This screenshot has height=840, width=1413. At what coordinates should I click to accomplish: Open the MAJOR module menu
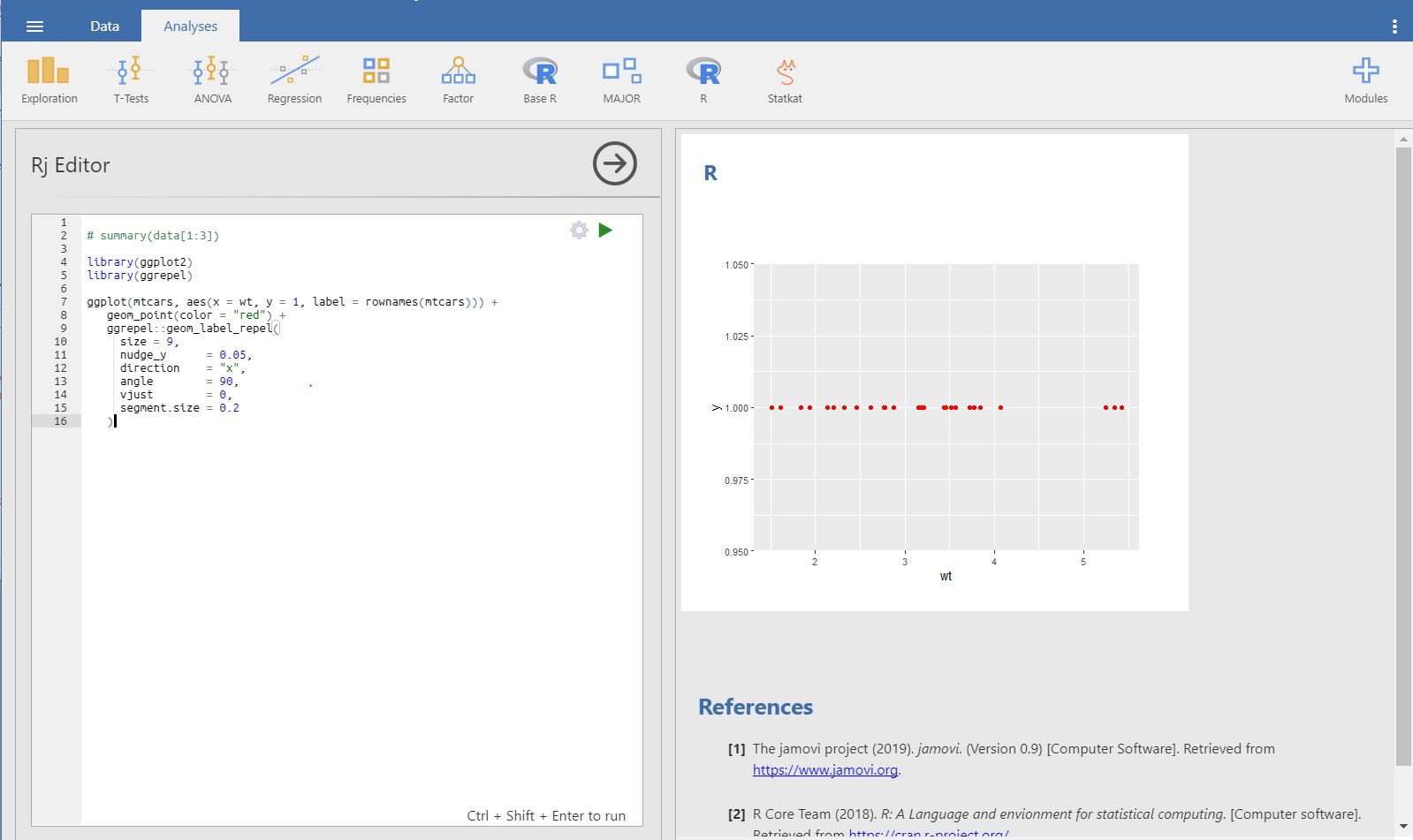621,81
